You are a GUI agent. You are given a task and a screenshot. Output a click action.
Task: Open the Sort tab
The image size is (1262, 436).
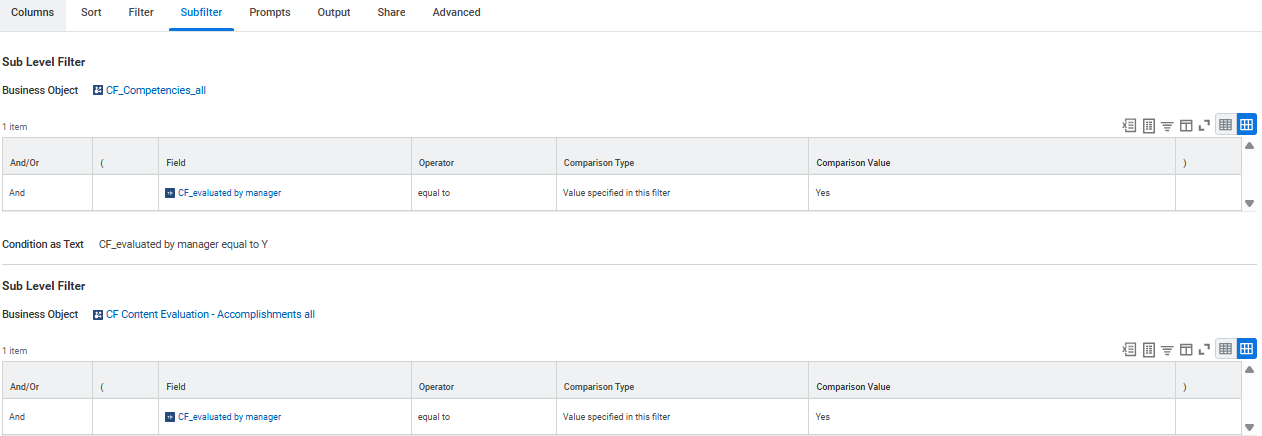pos(91,13)
